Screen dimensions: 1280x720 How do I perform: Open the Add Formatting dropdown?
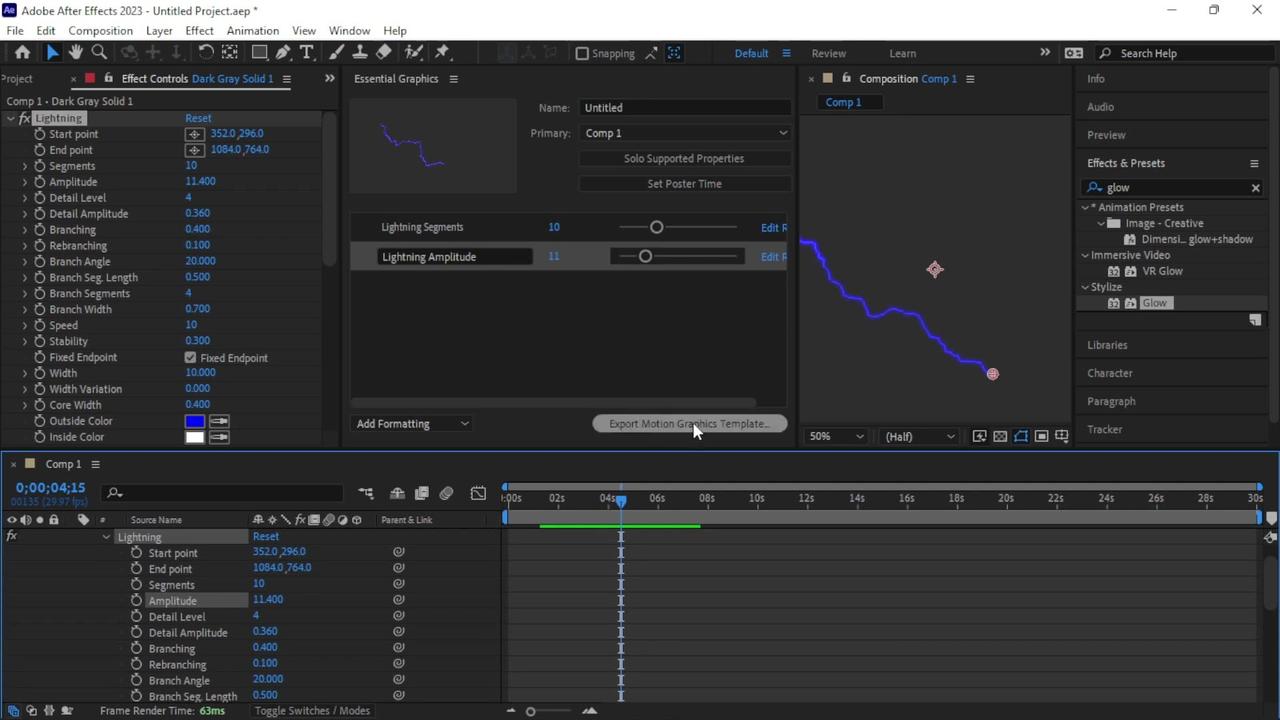coord(412,423)
